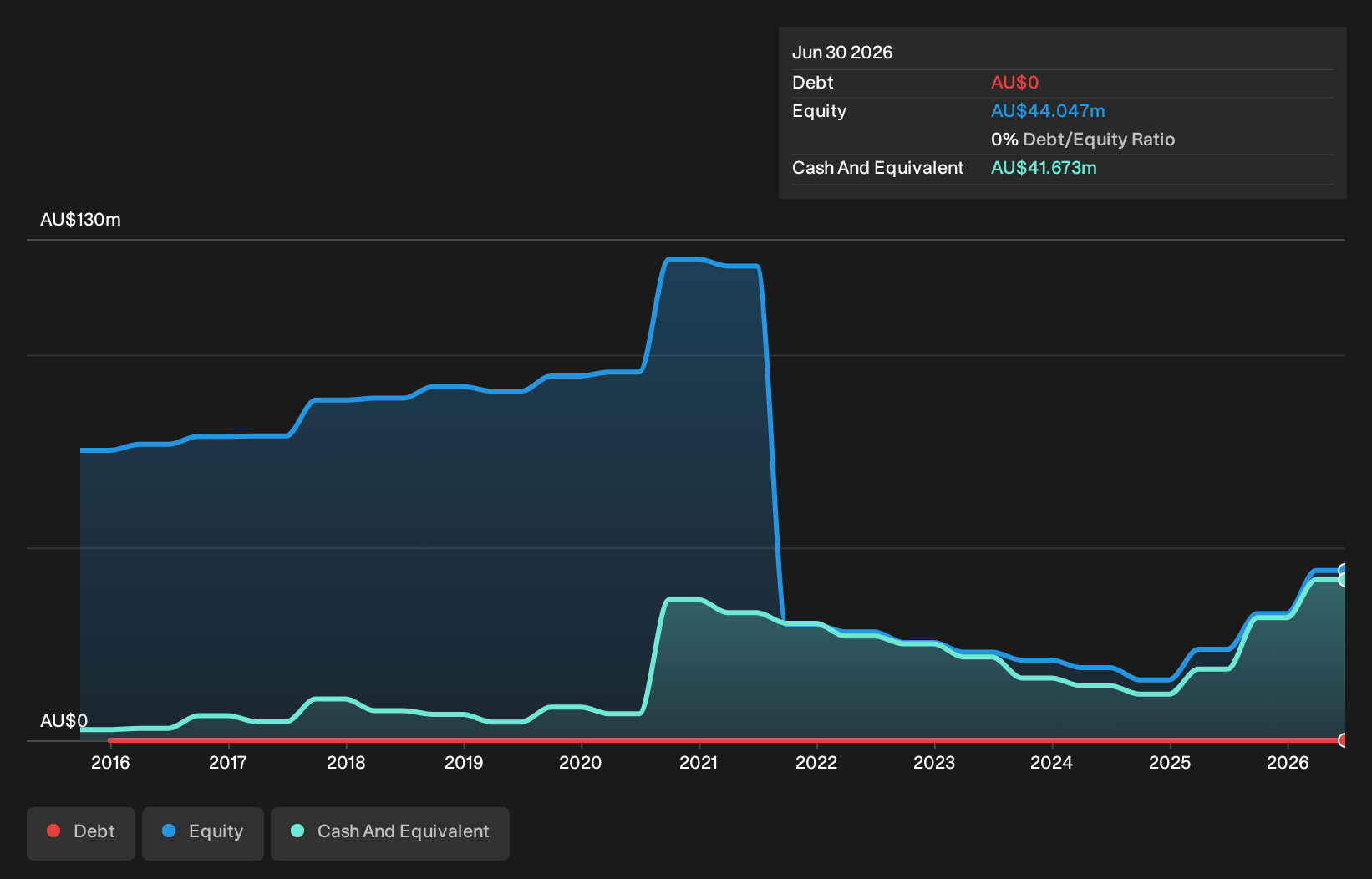This screenshot has width=1372, height=879.
Task: Click the Cash value AU$41.673m in tooltip
Action: click(1044, 168)
